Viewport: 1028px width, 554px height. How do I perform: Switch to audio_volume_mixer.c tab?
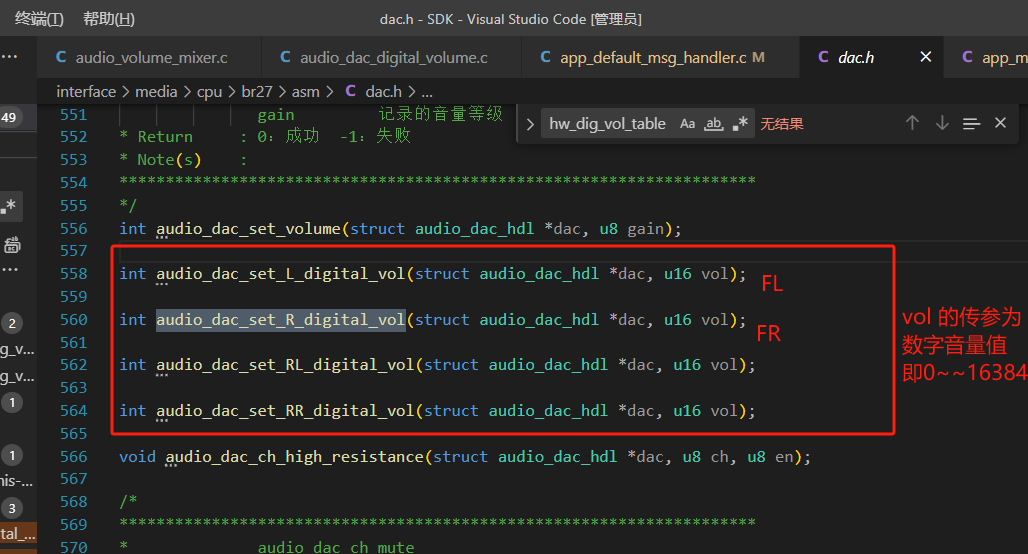click(151, 58)
